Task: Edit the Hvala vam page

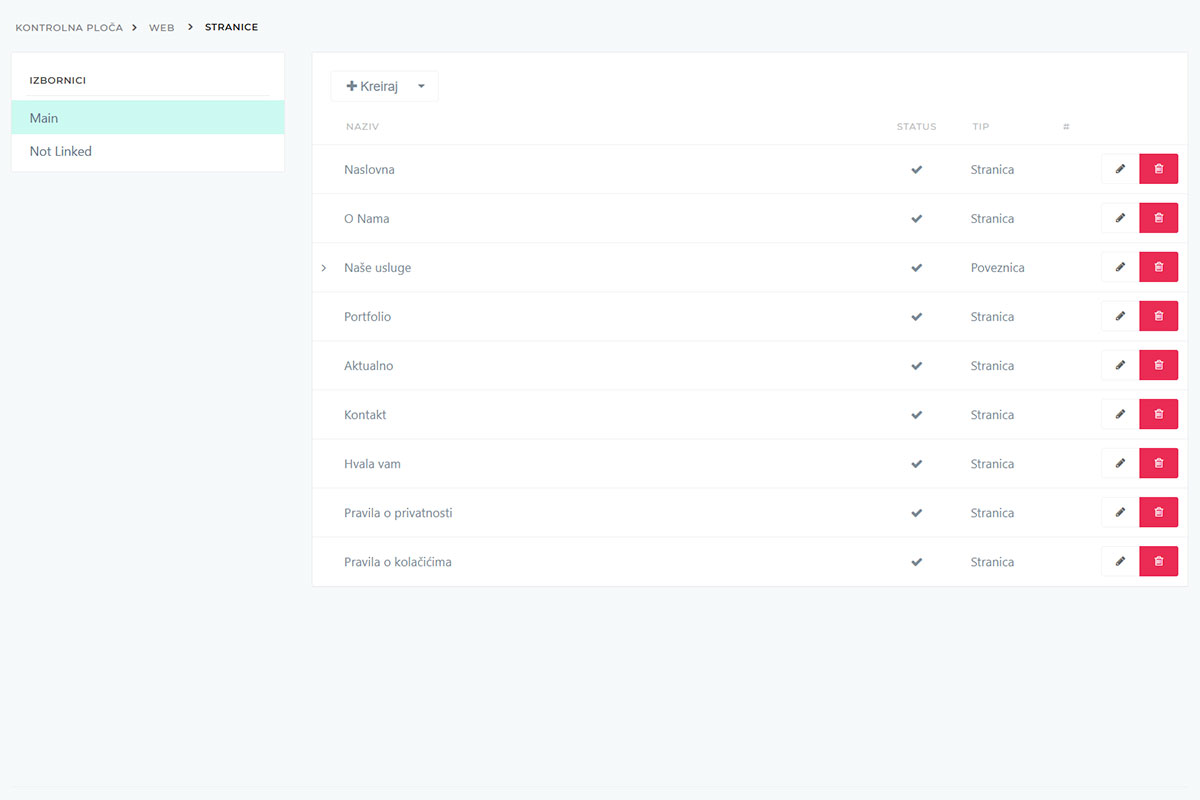Action: [1120, 463]
